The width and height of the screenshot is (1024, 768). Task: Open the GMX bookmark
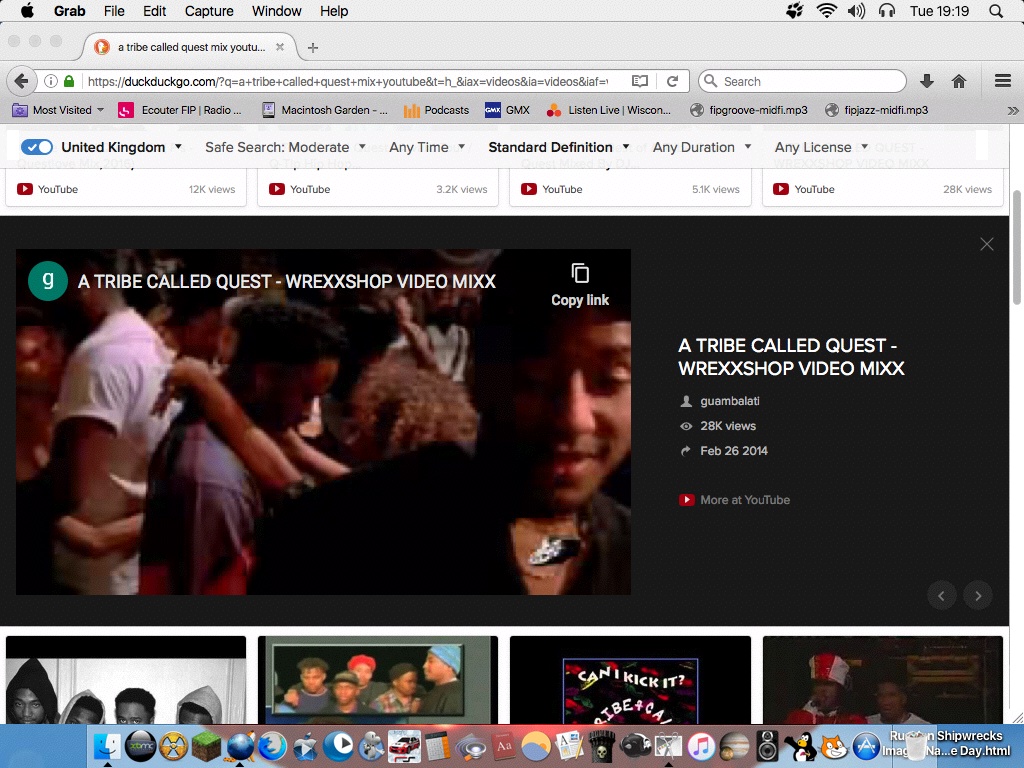(507, 110)
